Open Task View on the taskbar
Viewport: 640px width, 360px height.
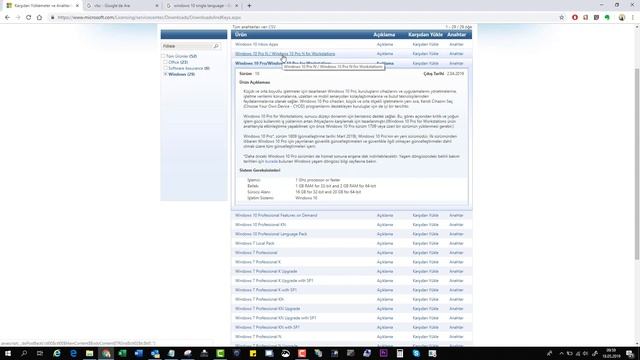(x=40, y=353)
